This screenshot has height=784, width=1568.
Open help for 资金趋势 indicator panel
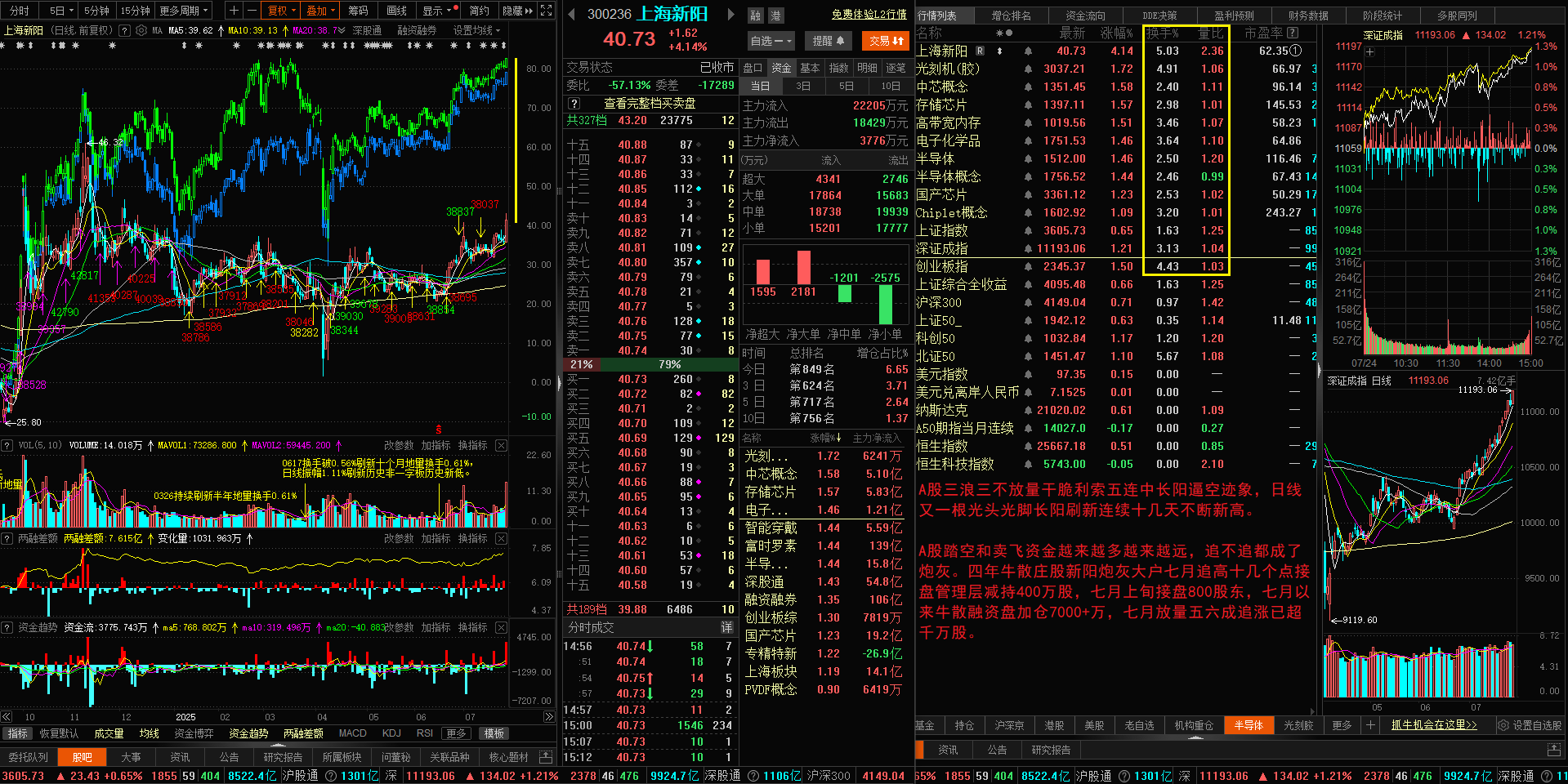pyautogui.click(x=7, y=627)
